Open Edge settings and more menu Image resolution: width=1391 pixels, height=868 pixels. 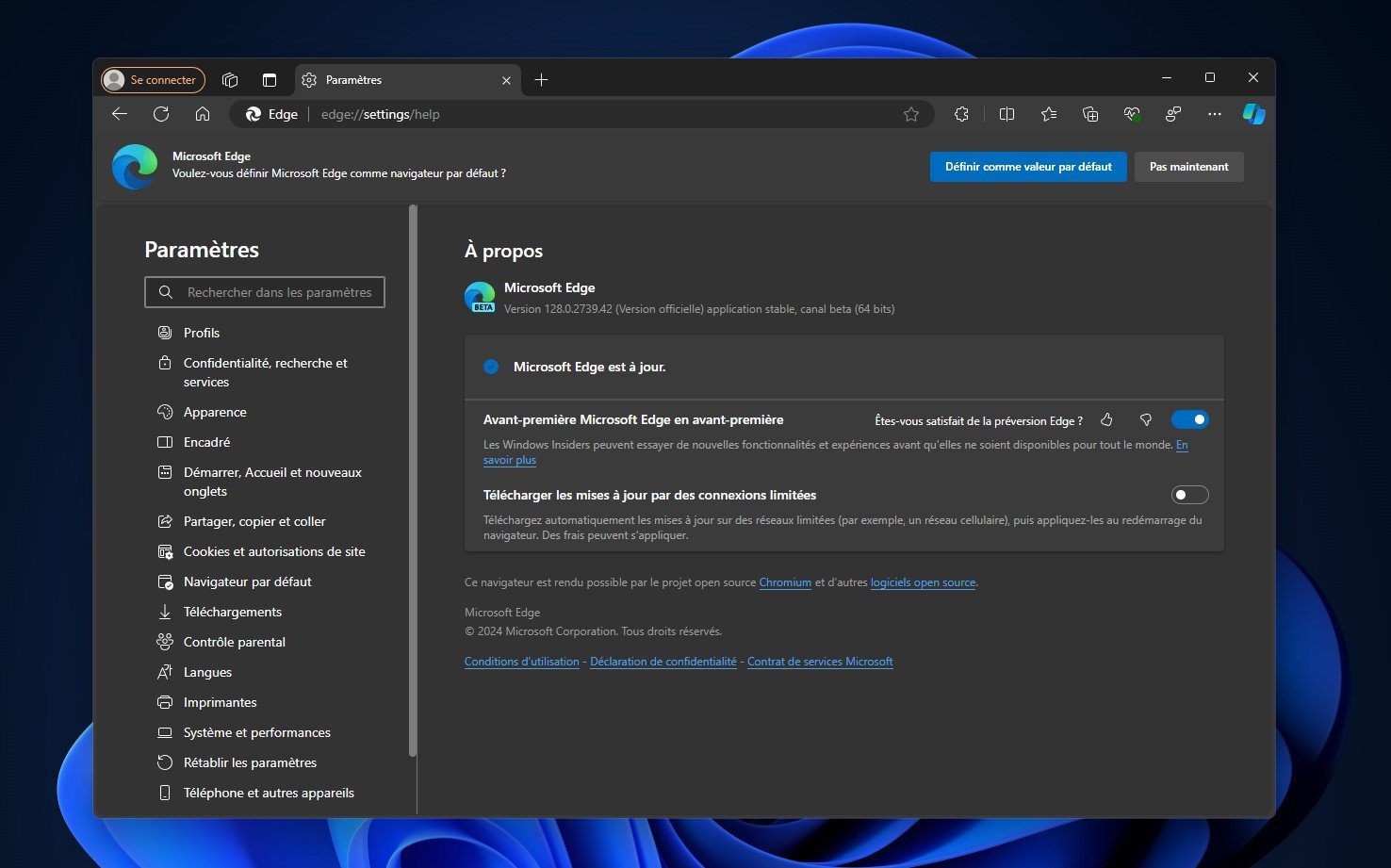click(1214, 113)
